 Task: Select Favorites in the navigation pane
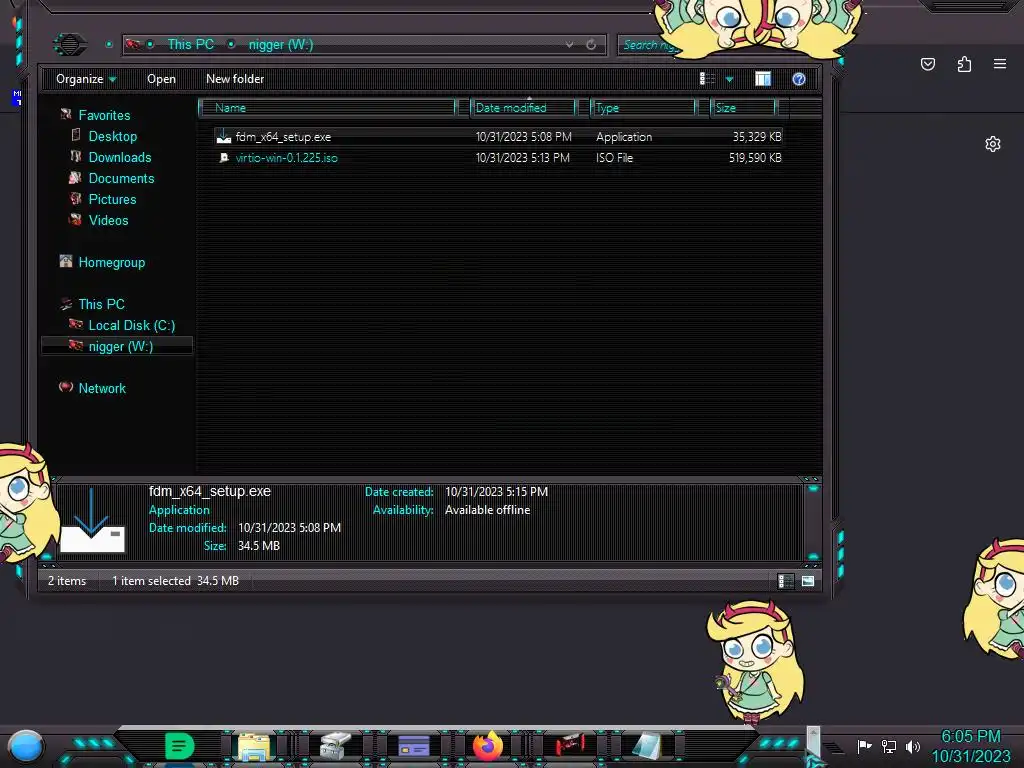[x=104, y=116]
